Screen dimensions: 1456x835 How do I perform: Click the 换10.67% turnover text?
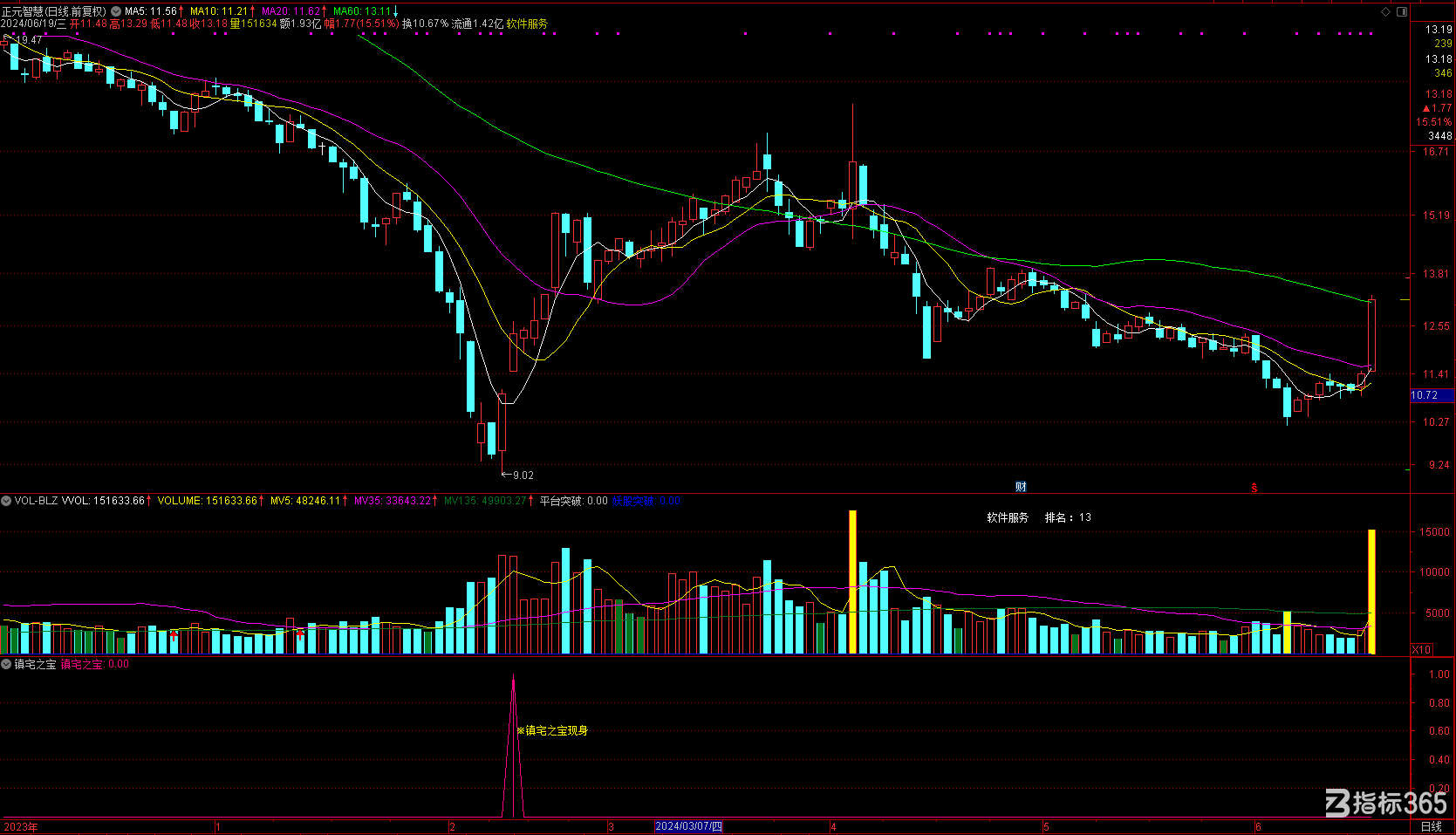(x=426, y=24)
